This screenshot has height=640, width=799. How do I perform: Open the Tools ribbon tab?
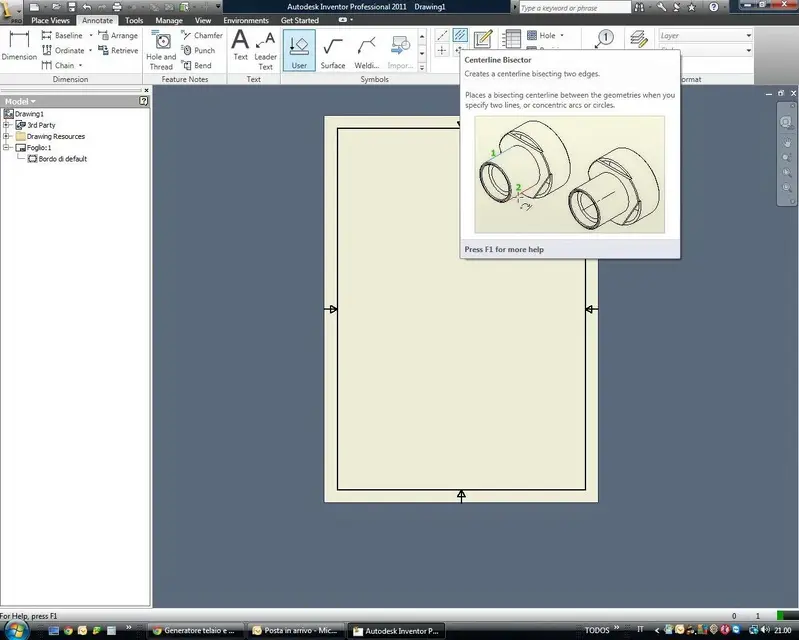click(x=134, y=20)
